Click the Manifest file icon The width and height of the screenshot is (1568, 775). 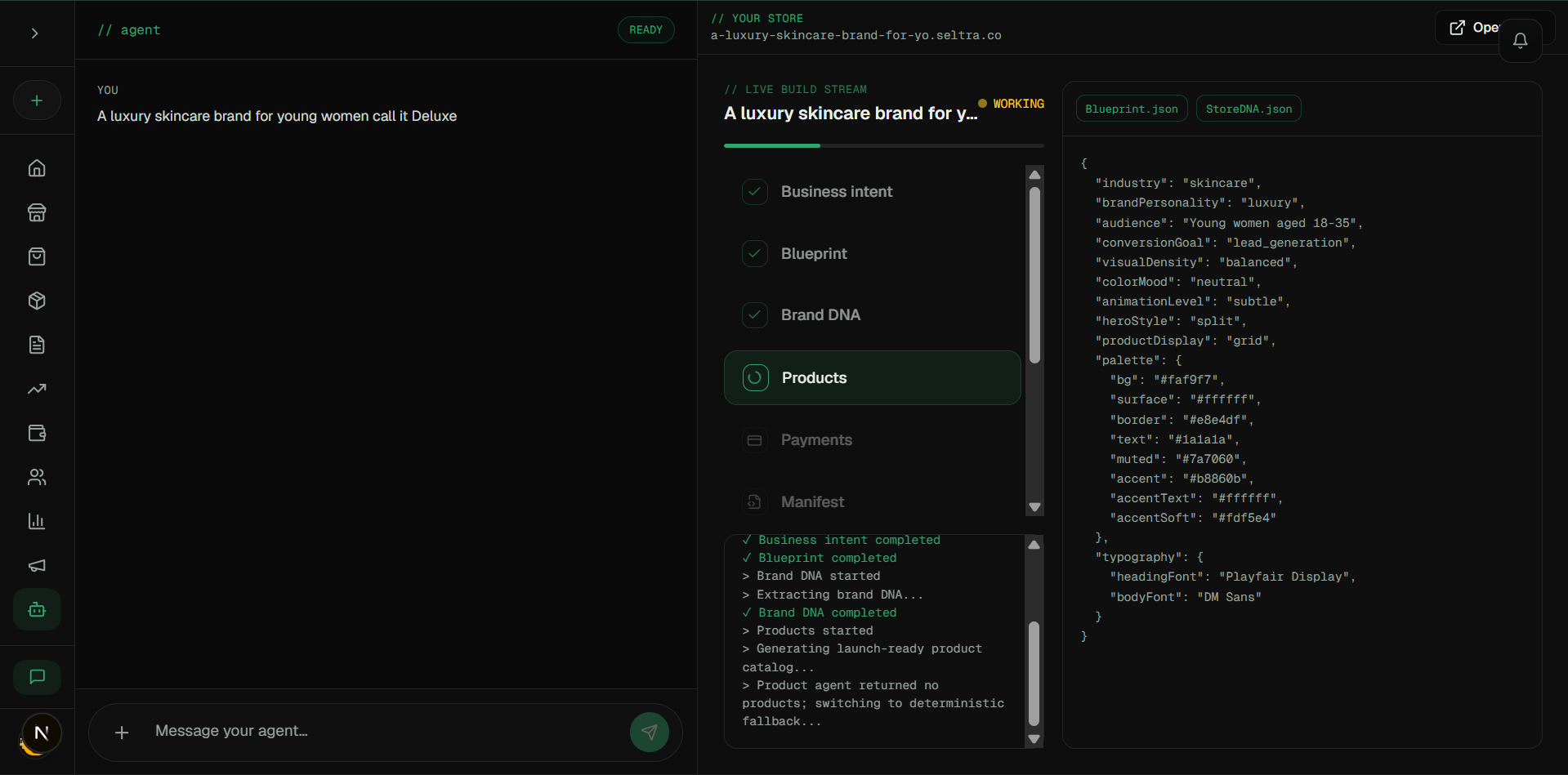[x=755, y=502]
